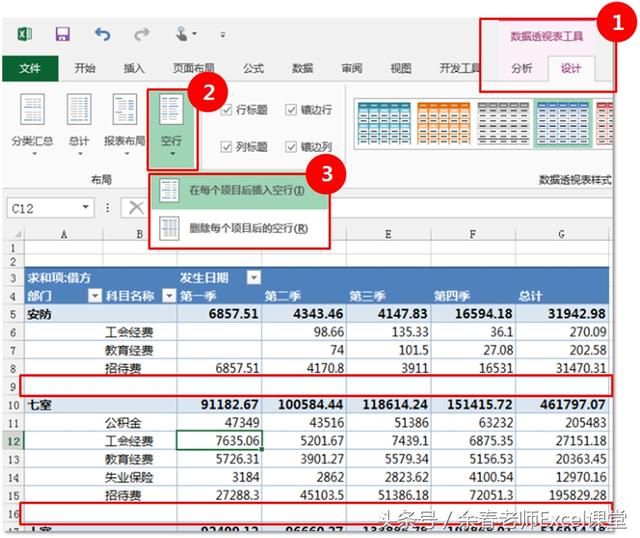Viewport: 640px width, 538px height.
Task: Toggle the 行标题 checkbox
Action: pyautogui.click(x=226, y=110)
